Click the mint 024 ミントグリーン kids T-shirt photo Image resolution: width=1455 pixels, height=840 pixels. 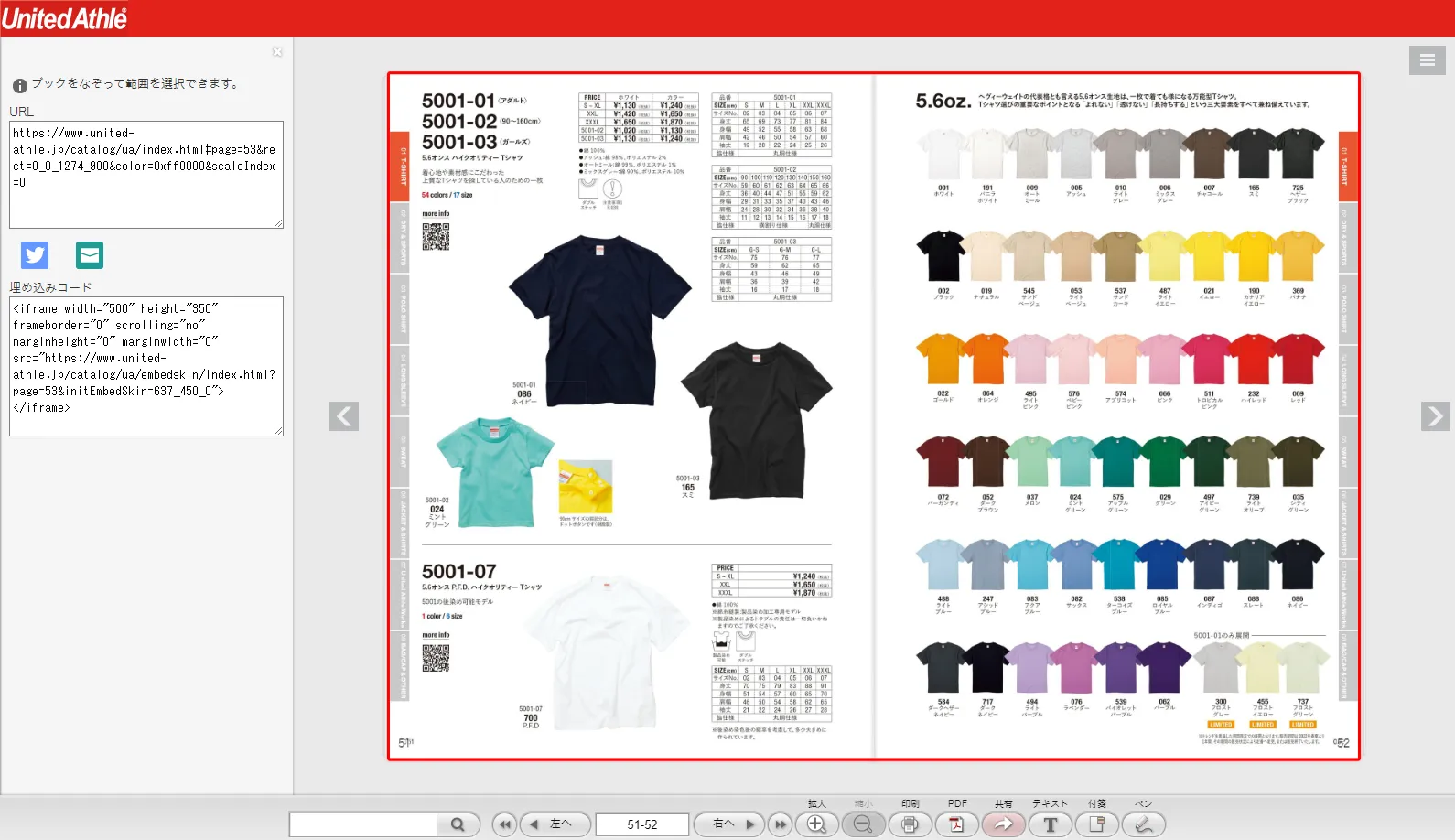click(495, 472)
